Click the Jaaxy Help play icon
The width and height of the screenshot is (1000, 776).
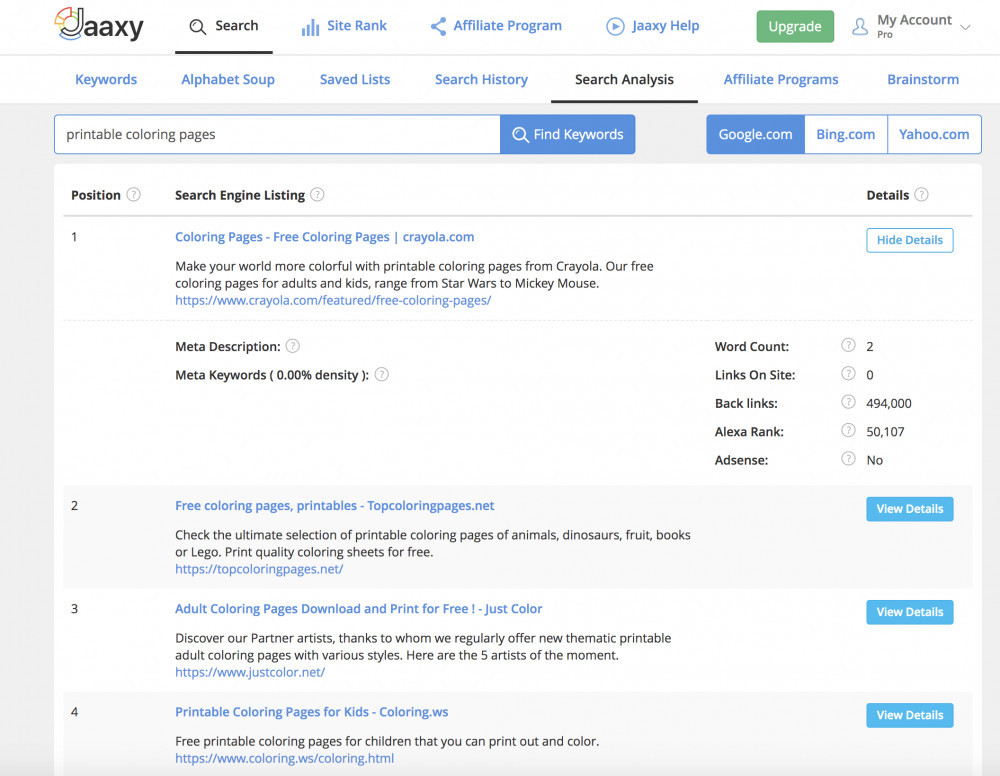tap(615, 26)
